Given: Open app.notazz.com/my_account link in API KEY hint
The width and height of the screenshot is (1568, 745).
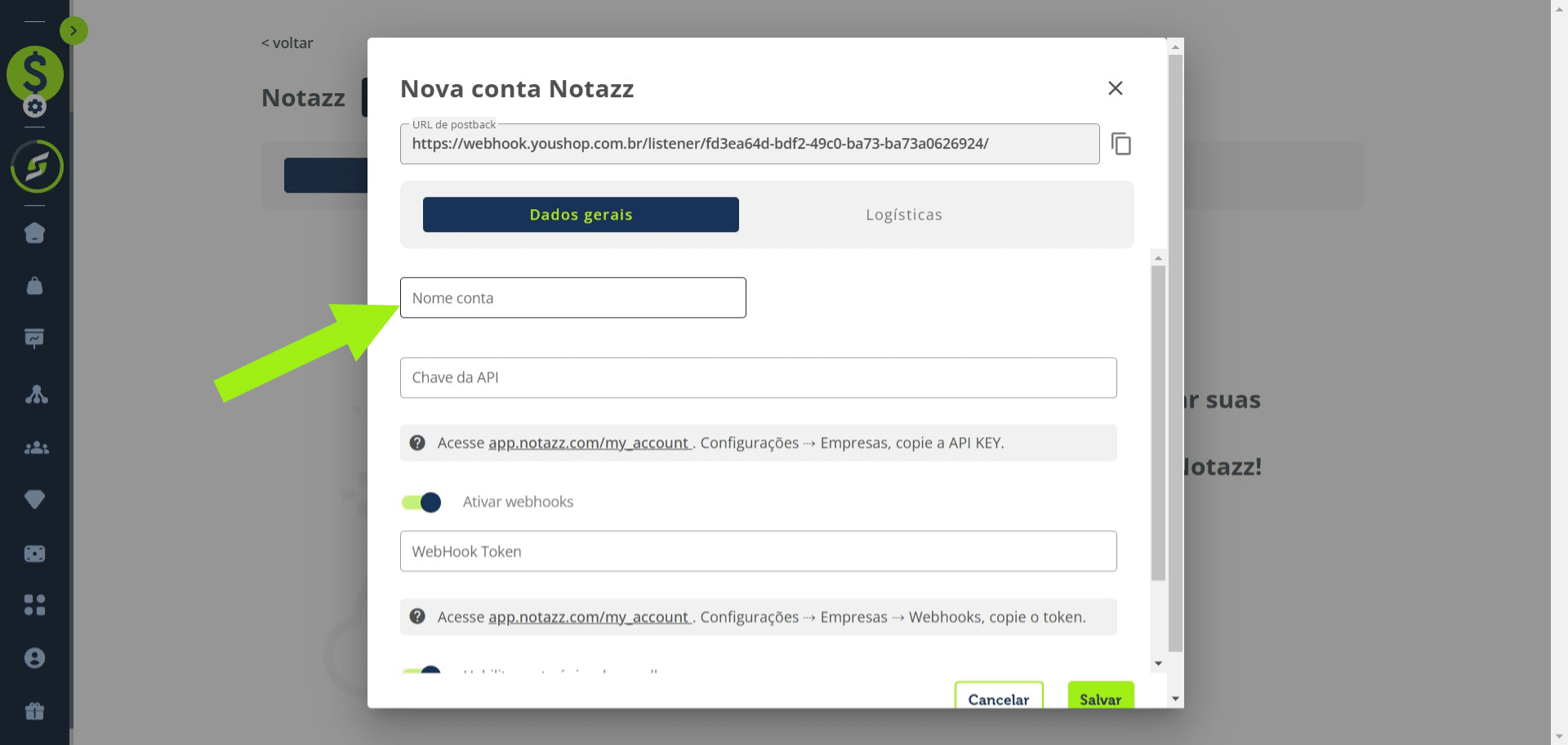Looking at the screenshot, I should 589,443.
